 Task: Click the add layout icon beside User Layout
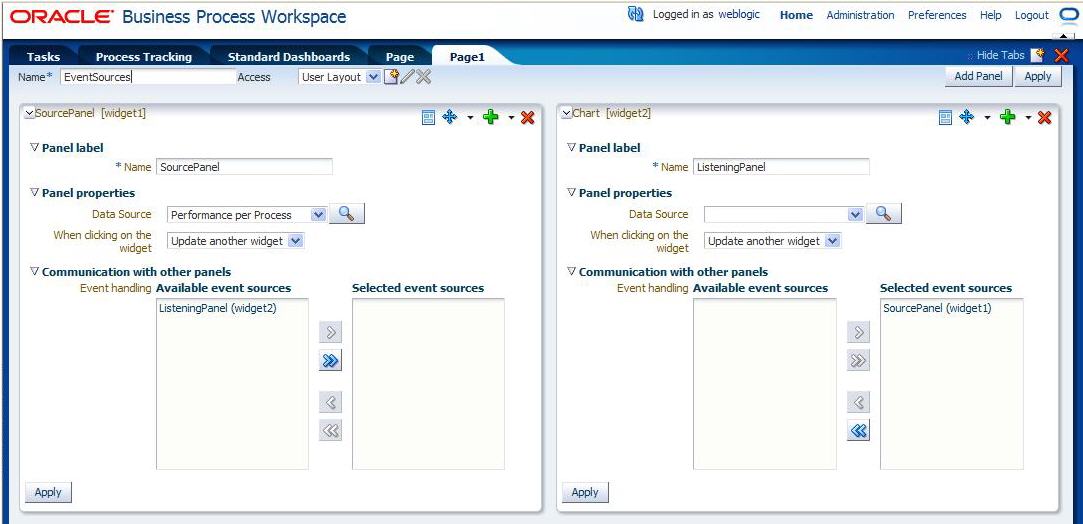pyautogui.click(x=391, y=77)
